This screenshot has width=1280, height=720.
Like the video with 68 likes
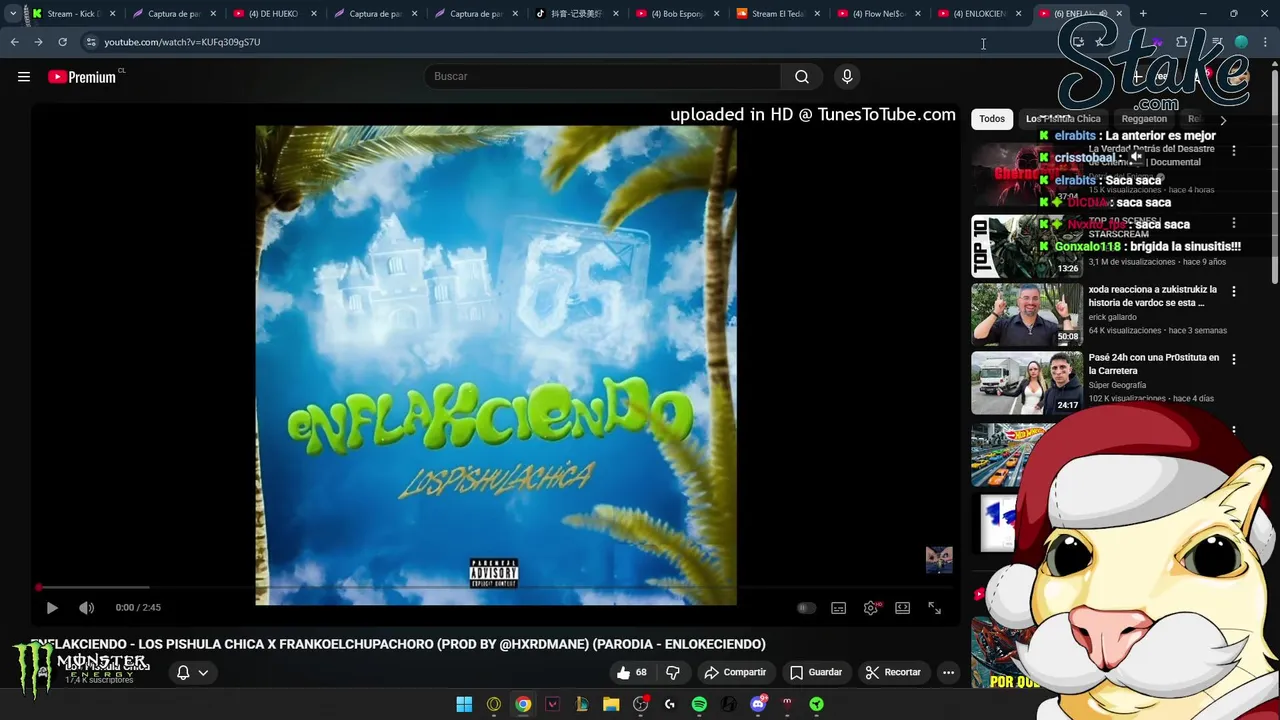[631, 672]
